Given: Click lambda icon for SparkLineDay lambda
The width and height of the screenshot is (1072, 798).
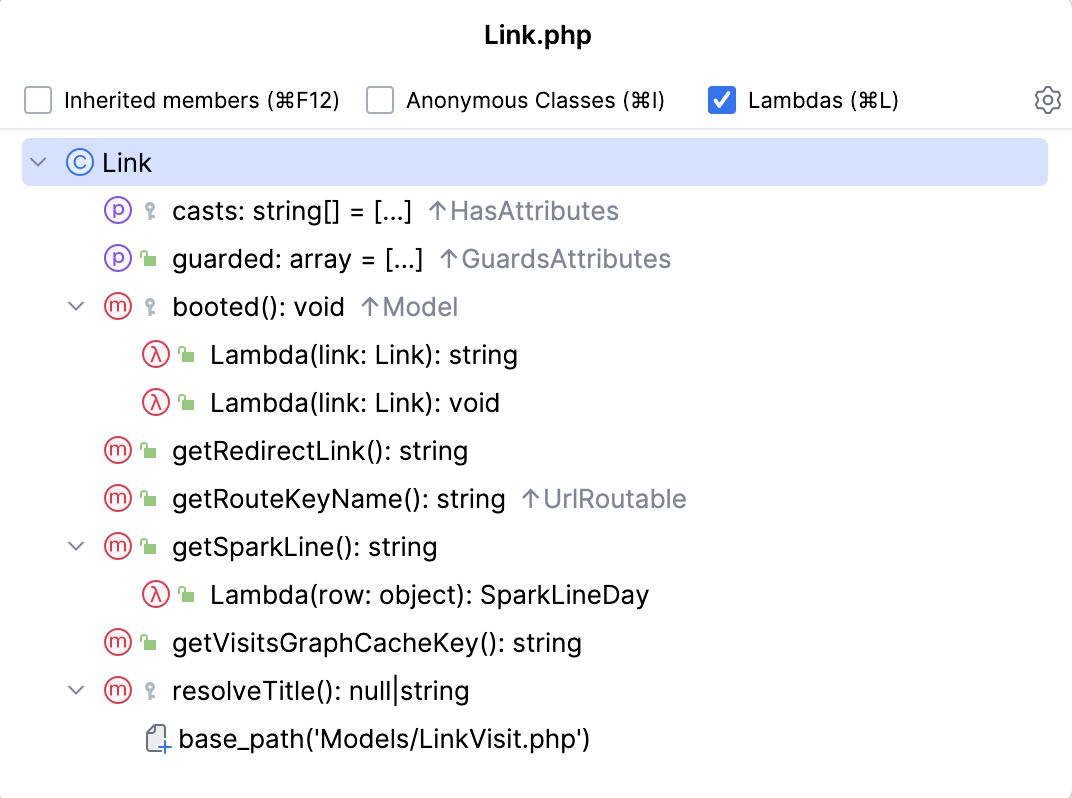Looking at the screenshot, I should [x=156, y=595].
